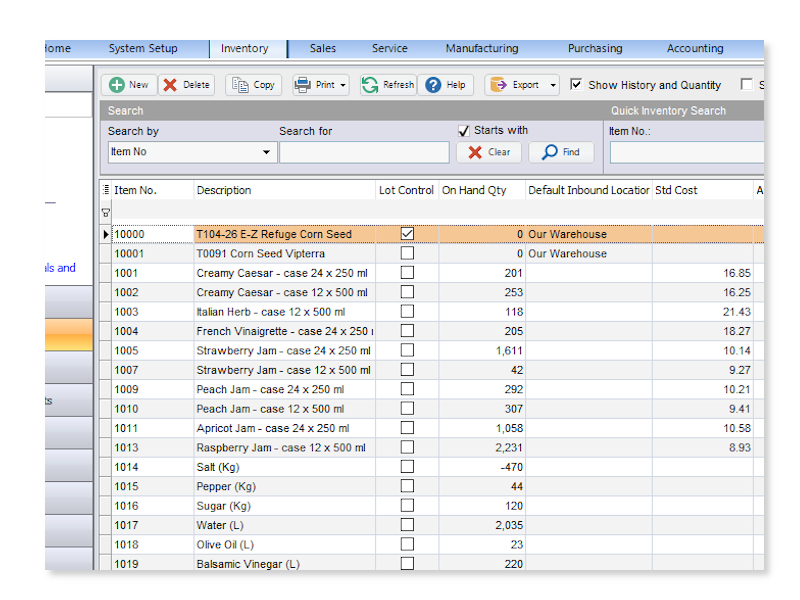Click the Search for text field

[x=364, y=153]
